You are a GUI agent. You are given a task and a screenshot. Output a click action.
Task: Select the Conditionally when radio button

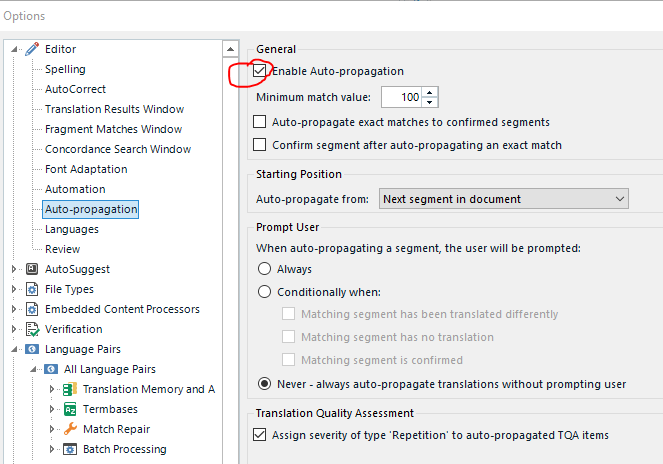click(264, 292)
